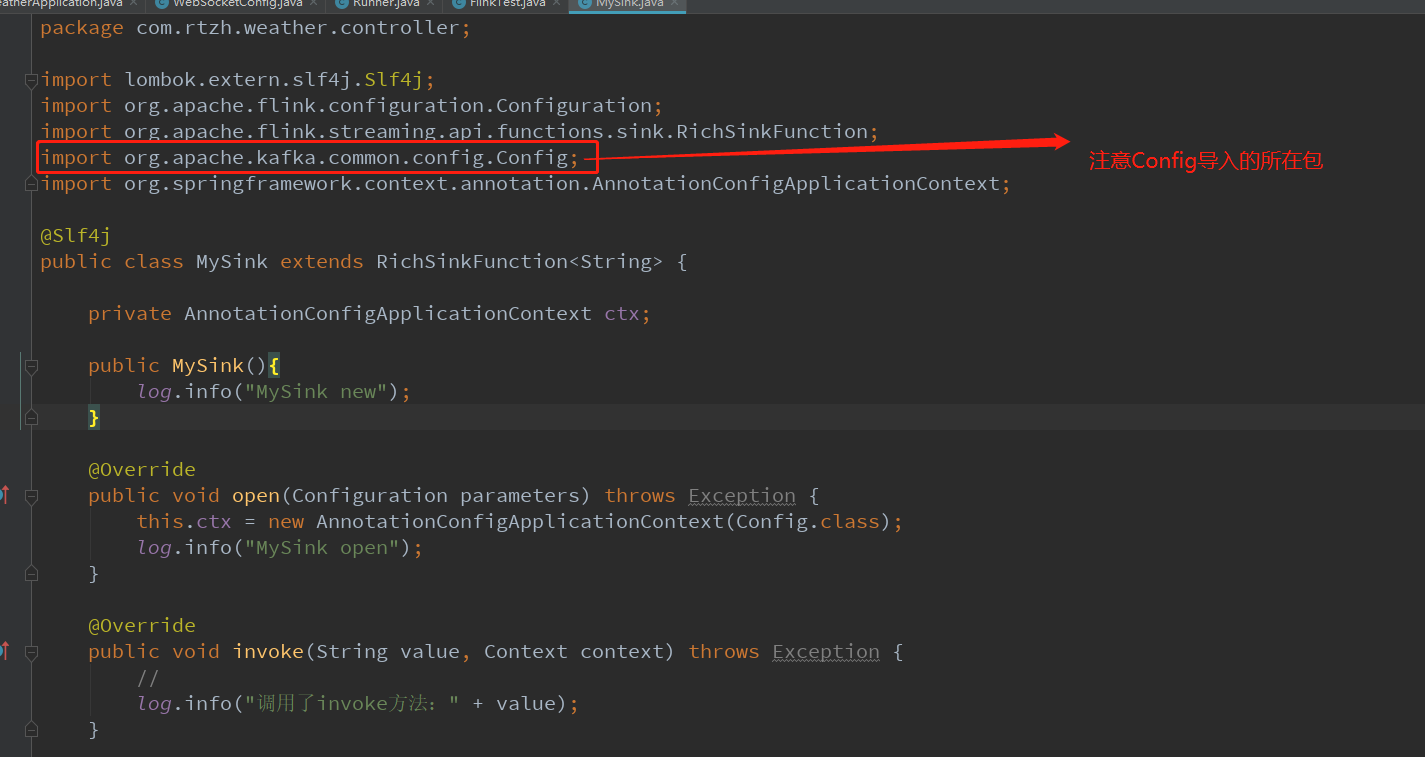Collapse the import block fold marker
The image size is (1425, 757).
pos(32,80)
